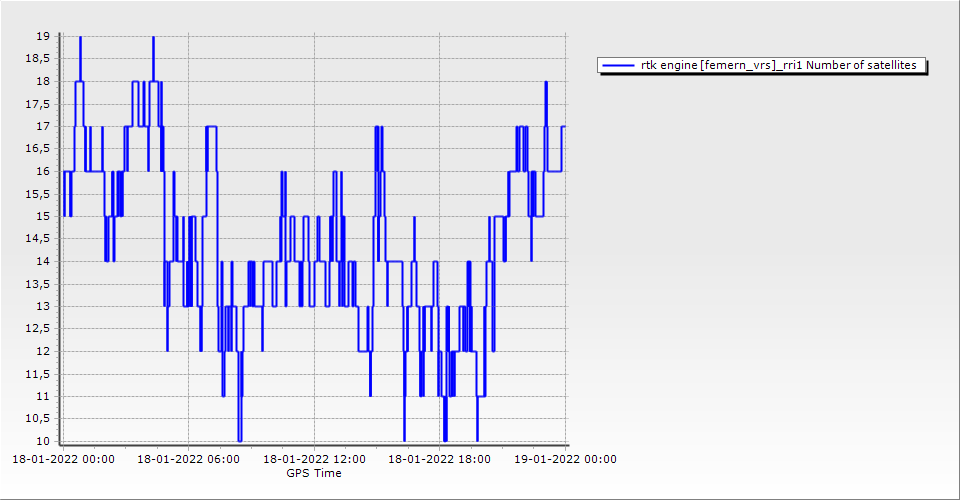
Task: Click the 19 label on the vertical axis
Action: click(43, 36)
